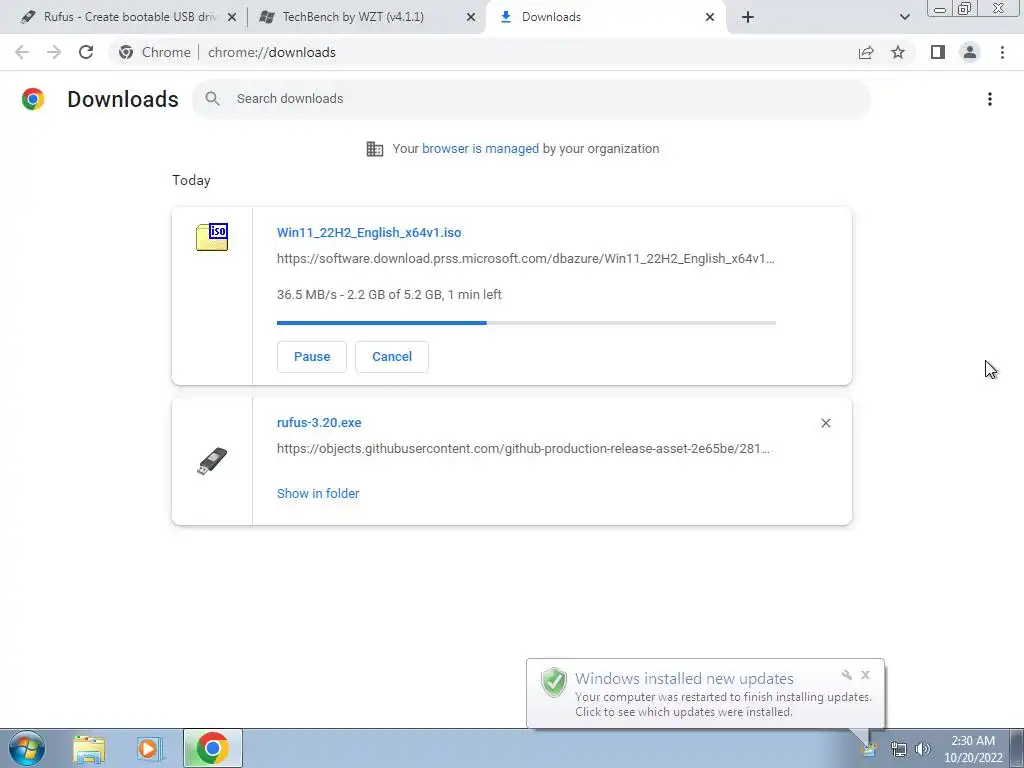This screenshot has width=1024, height=768.
Task: Launch Windows Media Player from taskbar
Action: click(x=149, y=748)
